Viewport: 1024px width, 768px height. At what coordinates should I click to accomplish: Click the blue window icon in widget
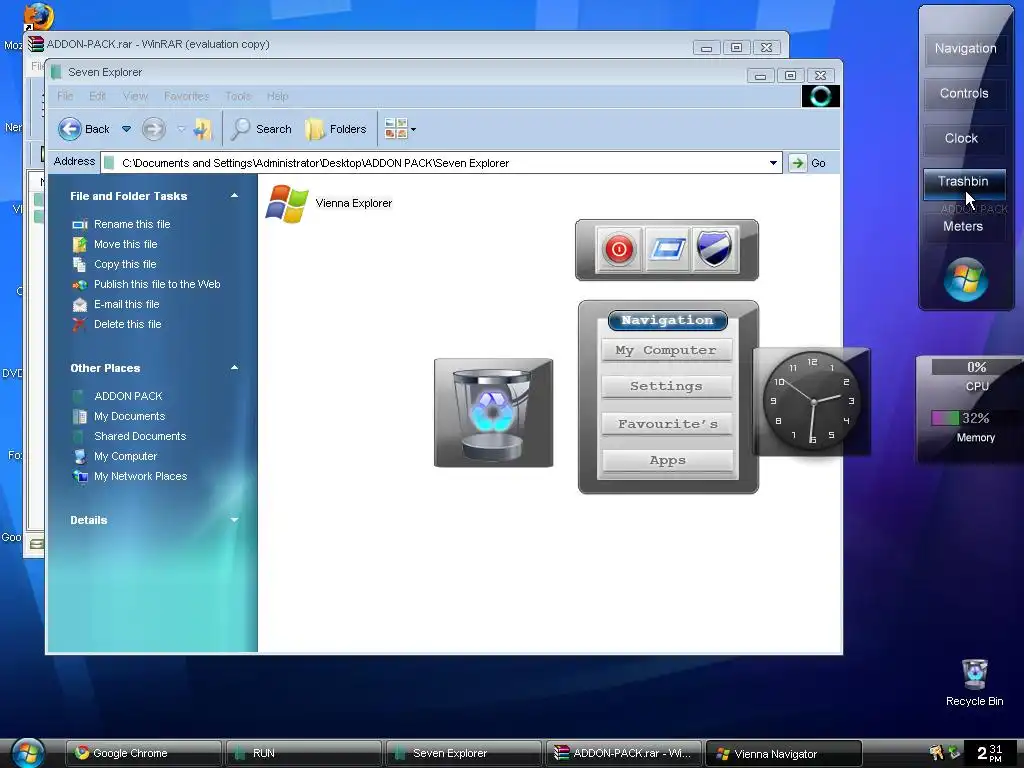point(666,249)
